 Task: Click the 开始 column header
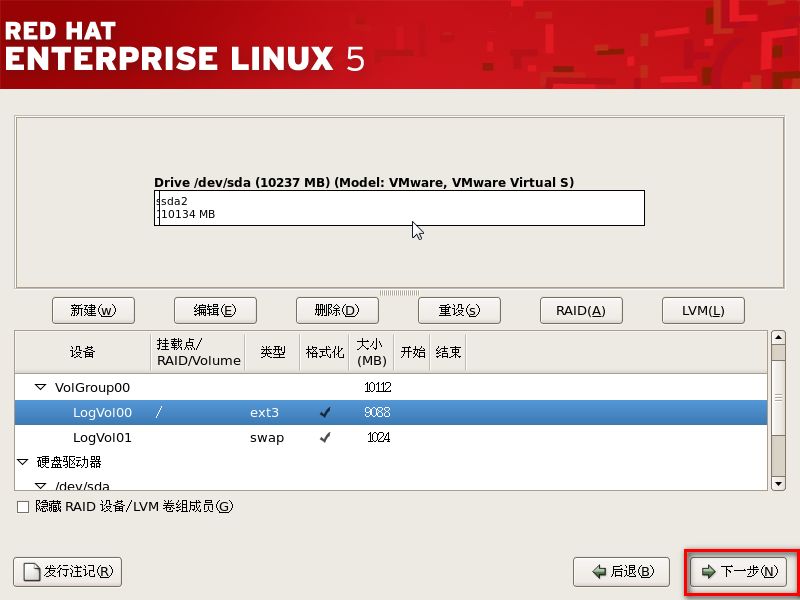tap(412, 352)
